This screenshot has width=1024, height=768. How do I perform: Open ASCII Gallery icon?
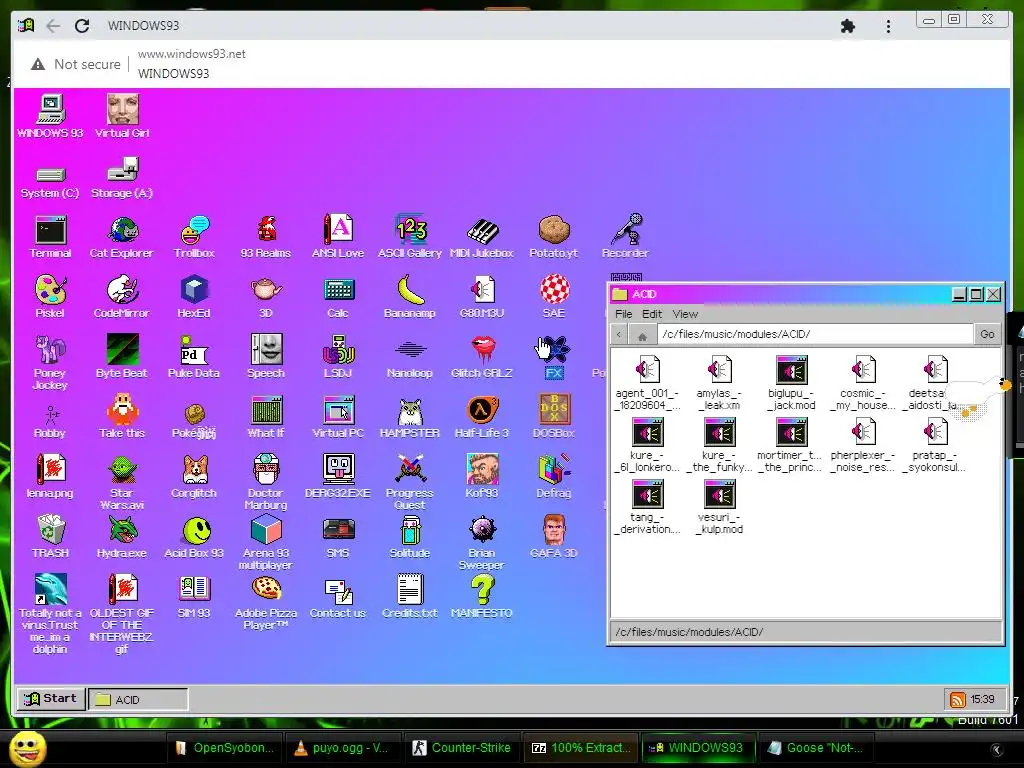coord(410,236)
